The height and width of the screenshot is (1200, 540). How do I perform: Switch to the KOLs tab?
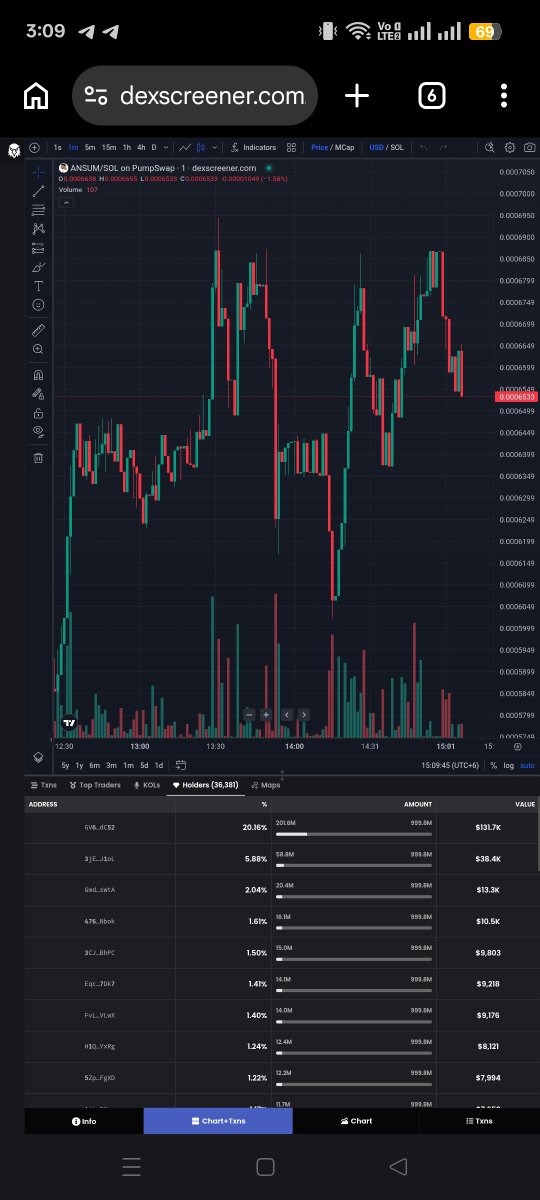pos(147,785)
